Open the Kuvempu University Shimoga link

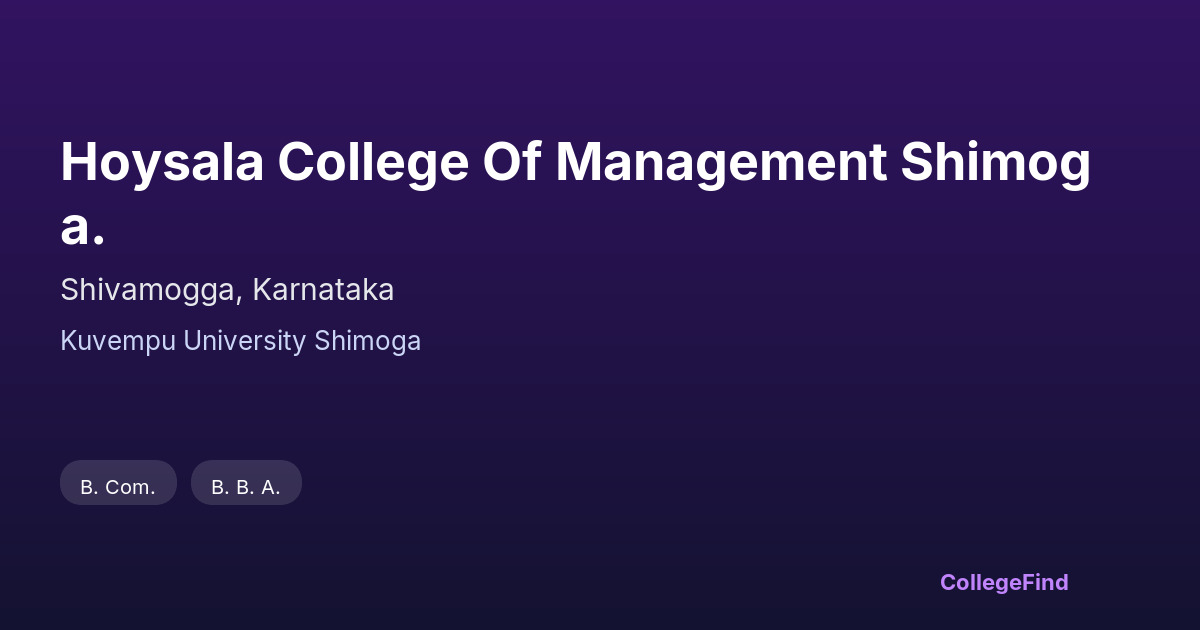coord(240,341)
